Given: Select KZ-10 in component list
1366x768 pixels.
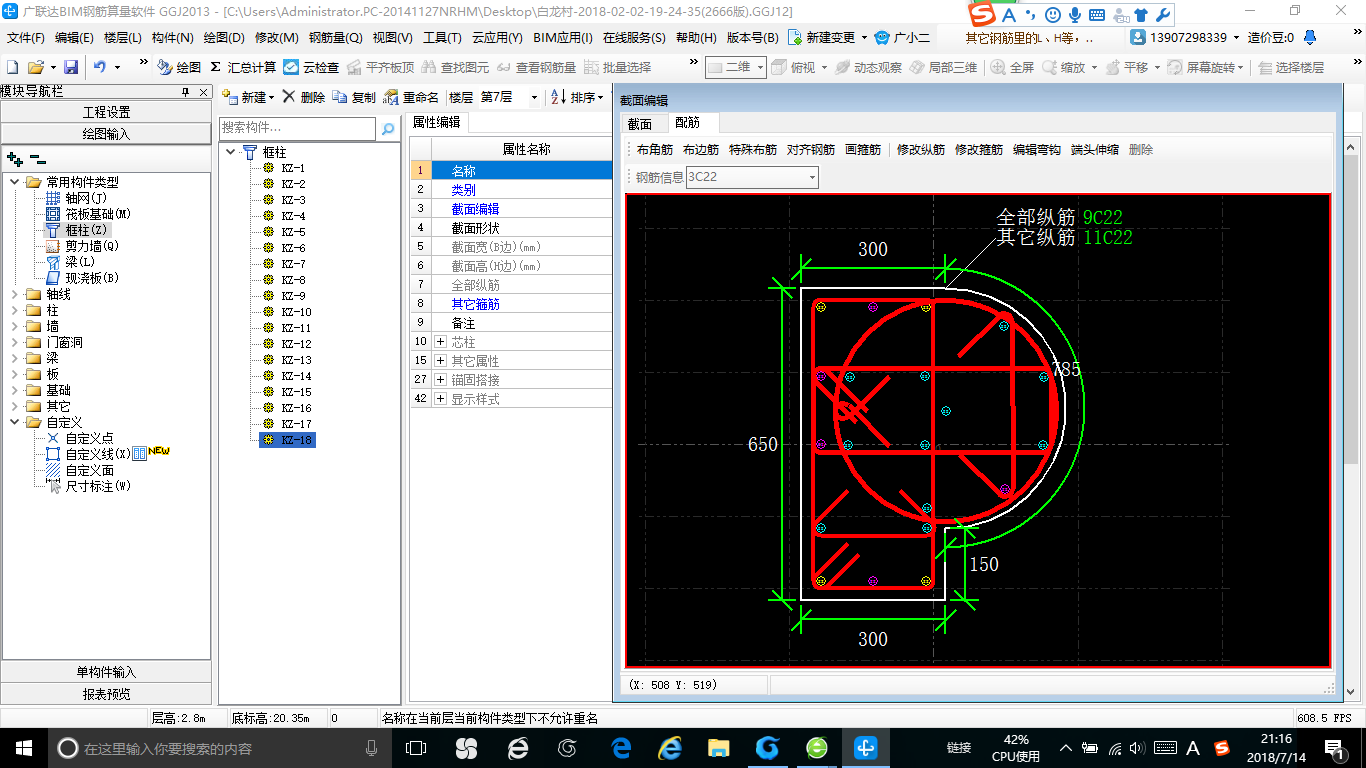Looking at the screenshot, I should (x=296, y=312).
